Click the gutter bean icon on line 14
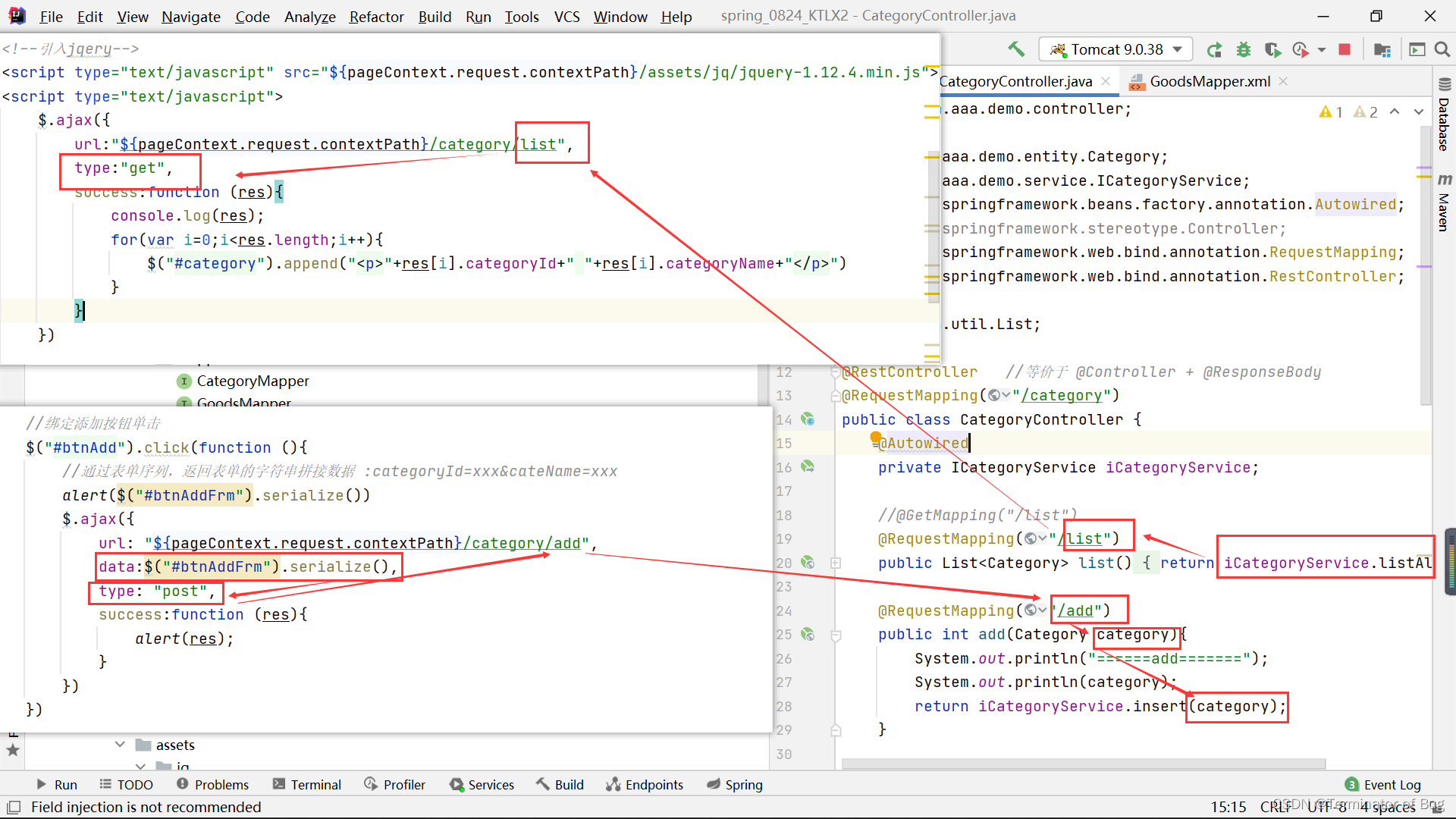The height and width of the screenshot is (819, 1456). point(808,419)
